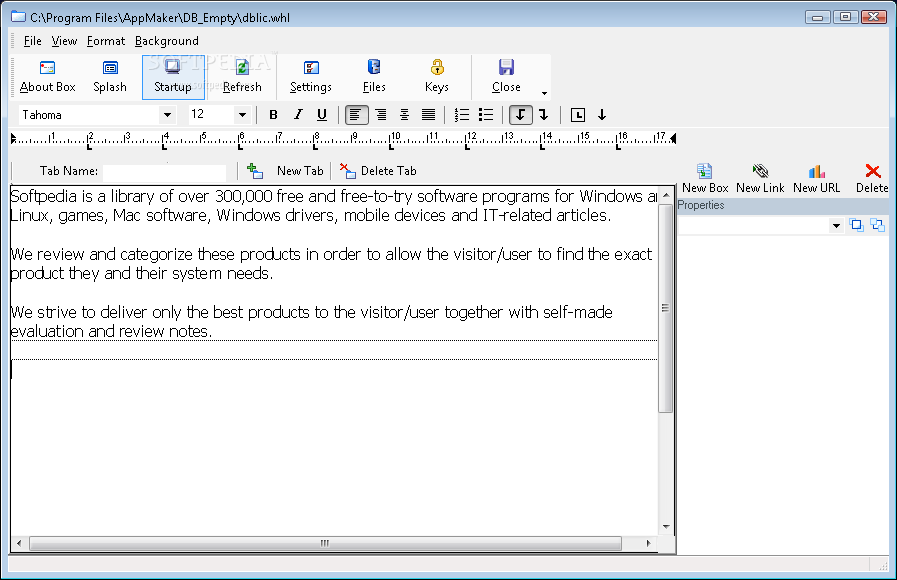Click the horizontal scrollbar left arrow
The image size is (897, 580).
point(19,543)
